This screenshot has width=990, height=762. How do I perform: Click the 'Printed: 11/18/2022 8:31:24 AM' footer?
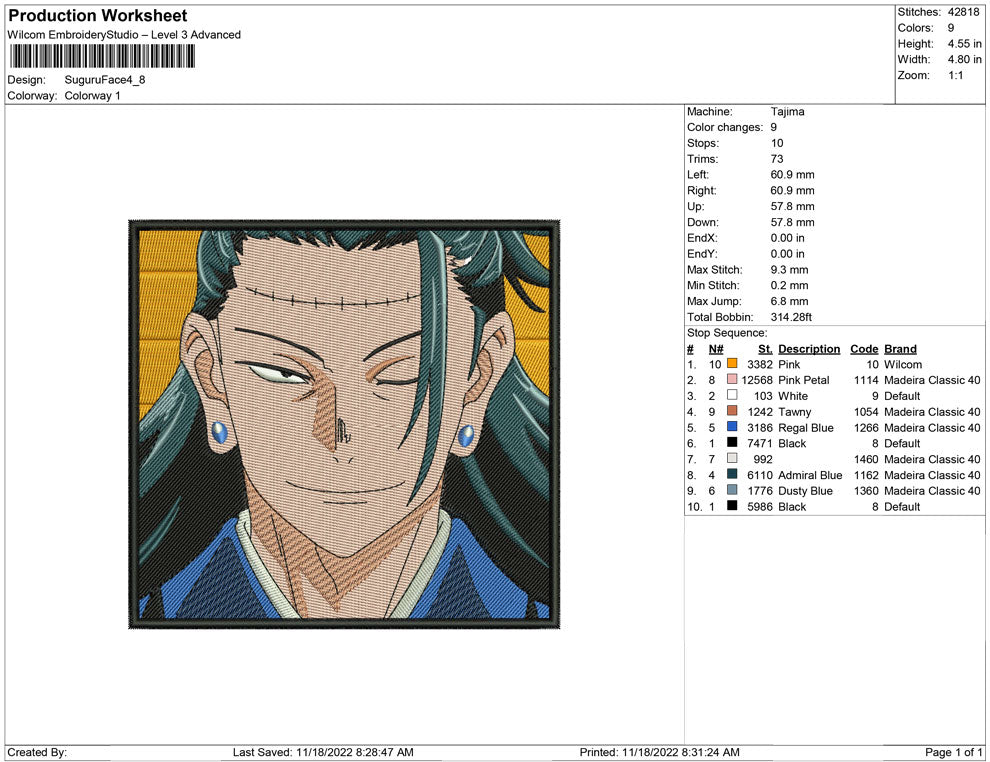(x=660, y=752)
